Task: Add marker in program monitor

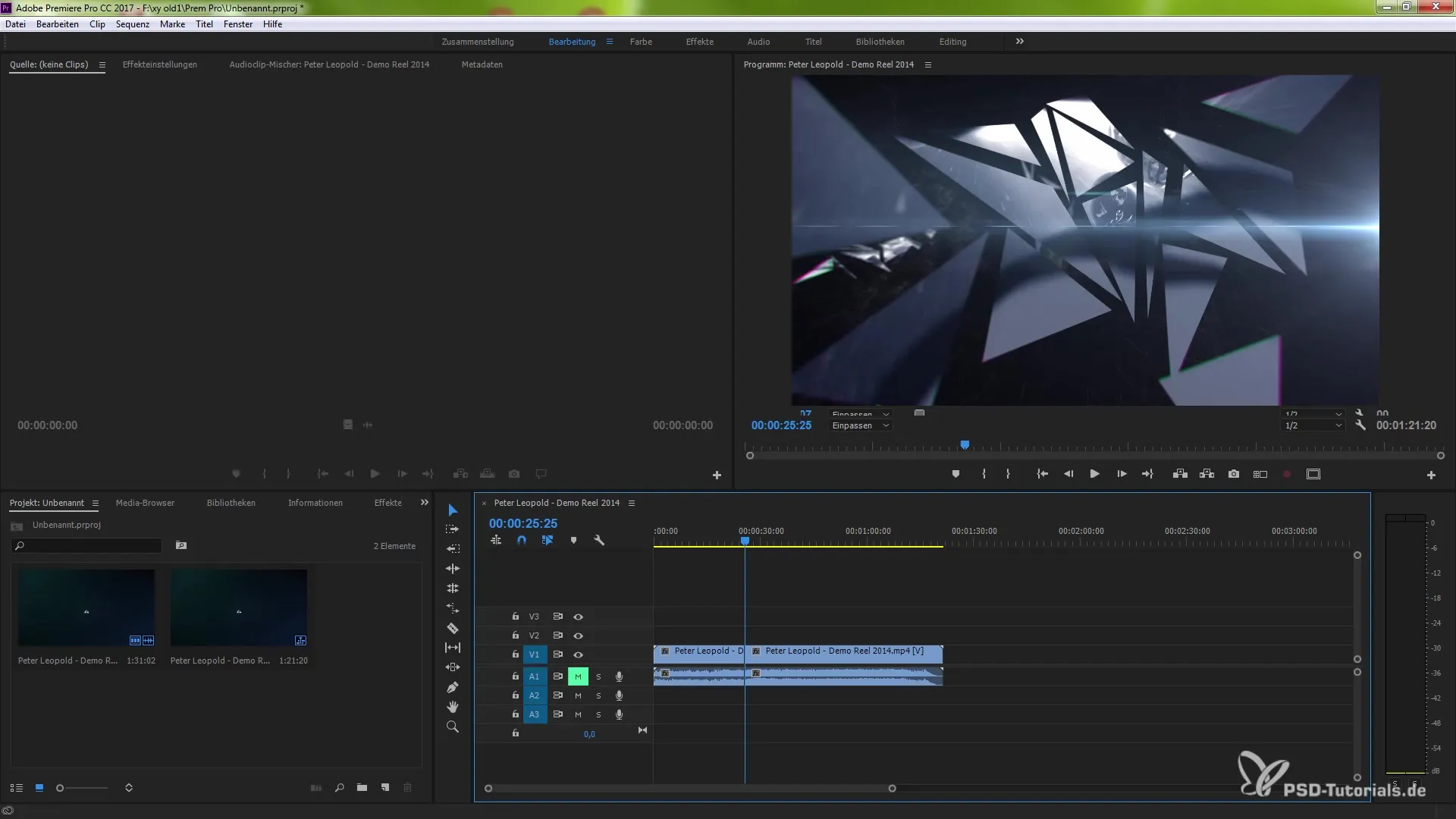Action: pyautogui.click(x=955, y=474)
